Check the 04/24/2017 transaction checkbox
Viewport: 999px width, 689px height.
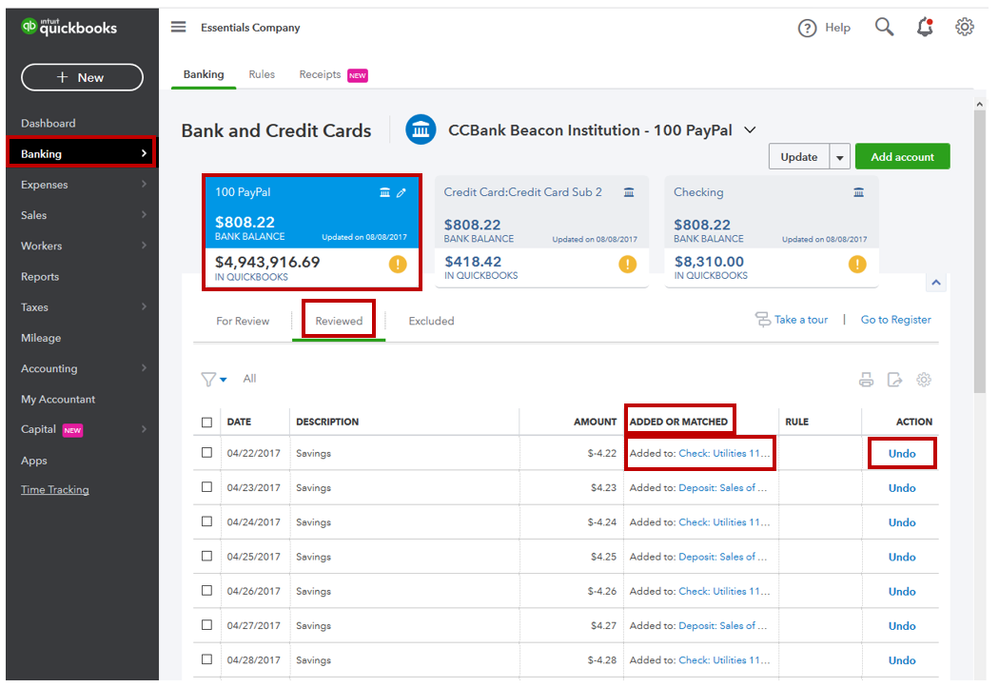coord(206,521)
